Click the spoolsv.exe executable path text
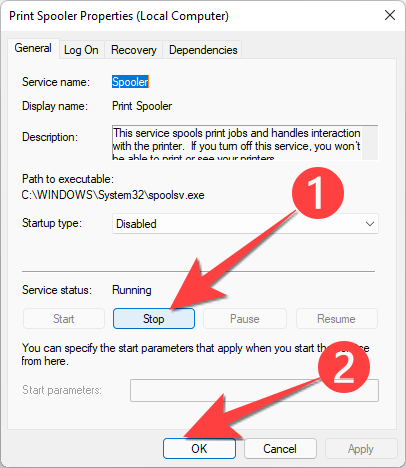406x468 pixels. click(113, 195)
